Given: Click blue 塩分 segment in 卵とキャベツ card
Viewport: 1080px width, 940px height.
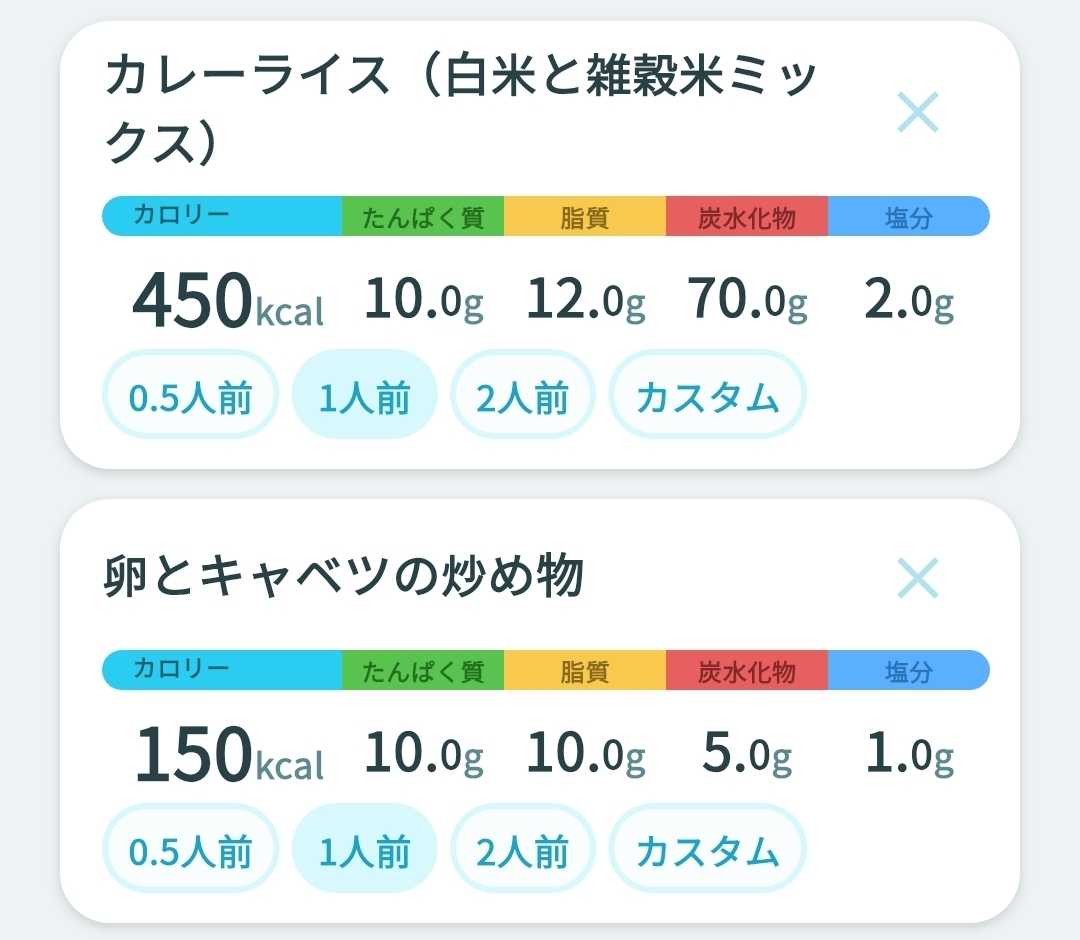Looking at the screenshot, I should [908, 670].
